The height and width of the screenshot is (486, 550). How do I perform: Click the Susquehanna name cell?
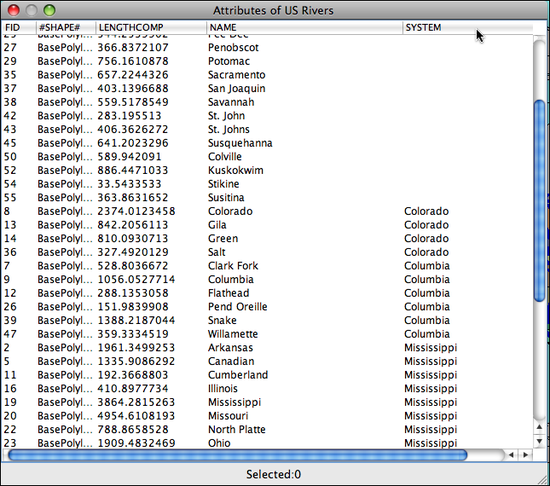coord(240,143)
